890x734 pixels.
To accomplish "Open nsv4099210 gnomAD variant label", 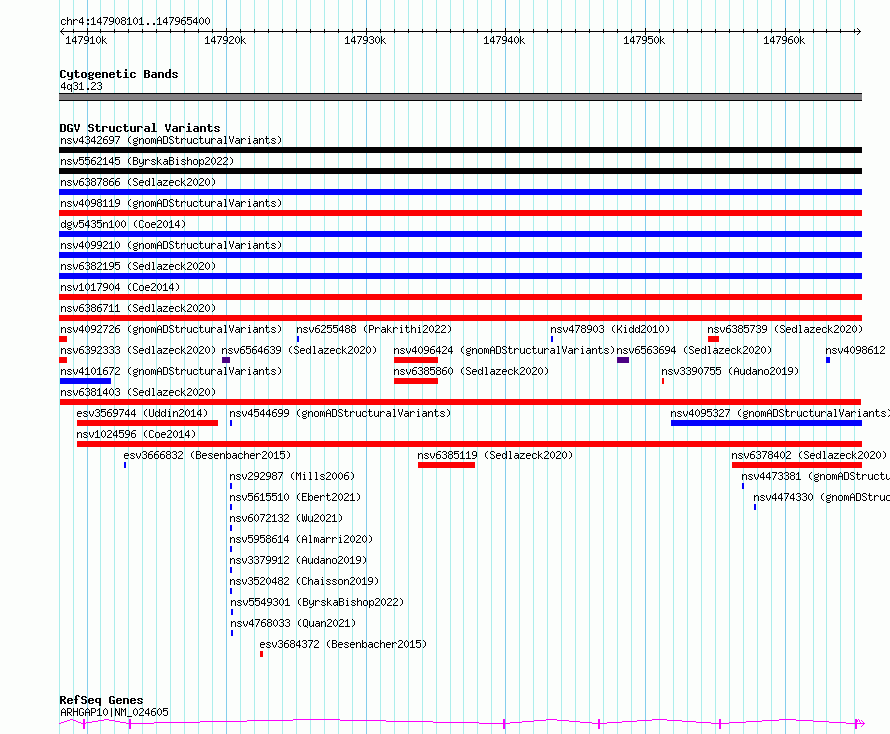I will 171,245.
